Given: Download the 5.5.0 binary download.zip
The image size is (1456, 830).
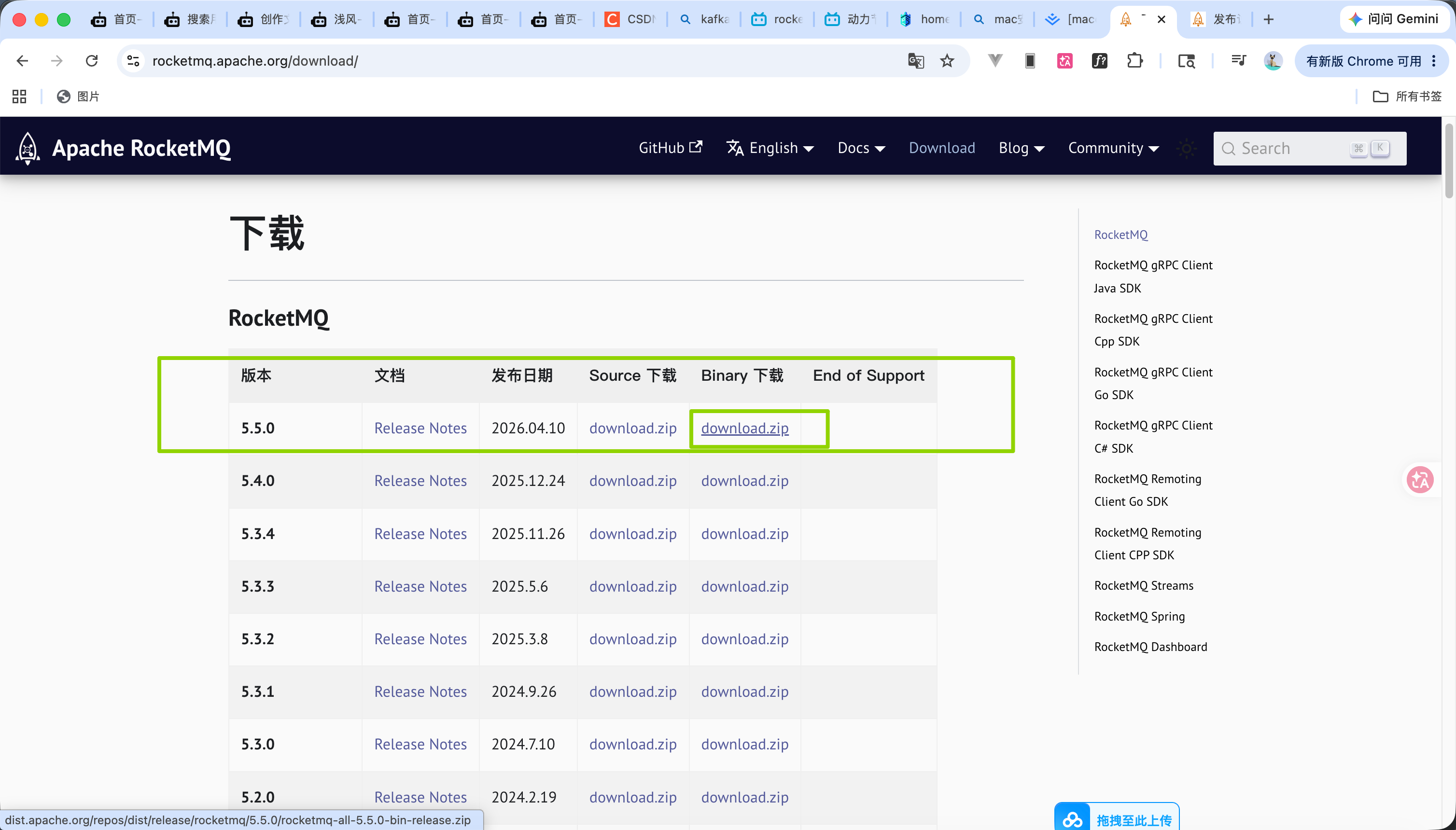Looking at the screenshot, I should [x=745, y=428].
